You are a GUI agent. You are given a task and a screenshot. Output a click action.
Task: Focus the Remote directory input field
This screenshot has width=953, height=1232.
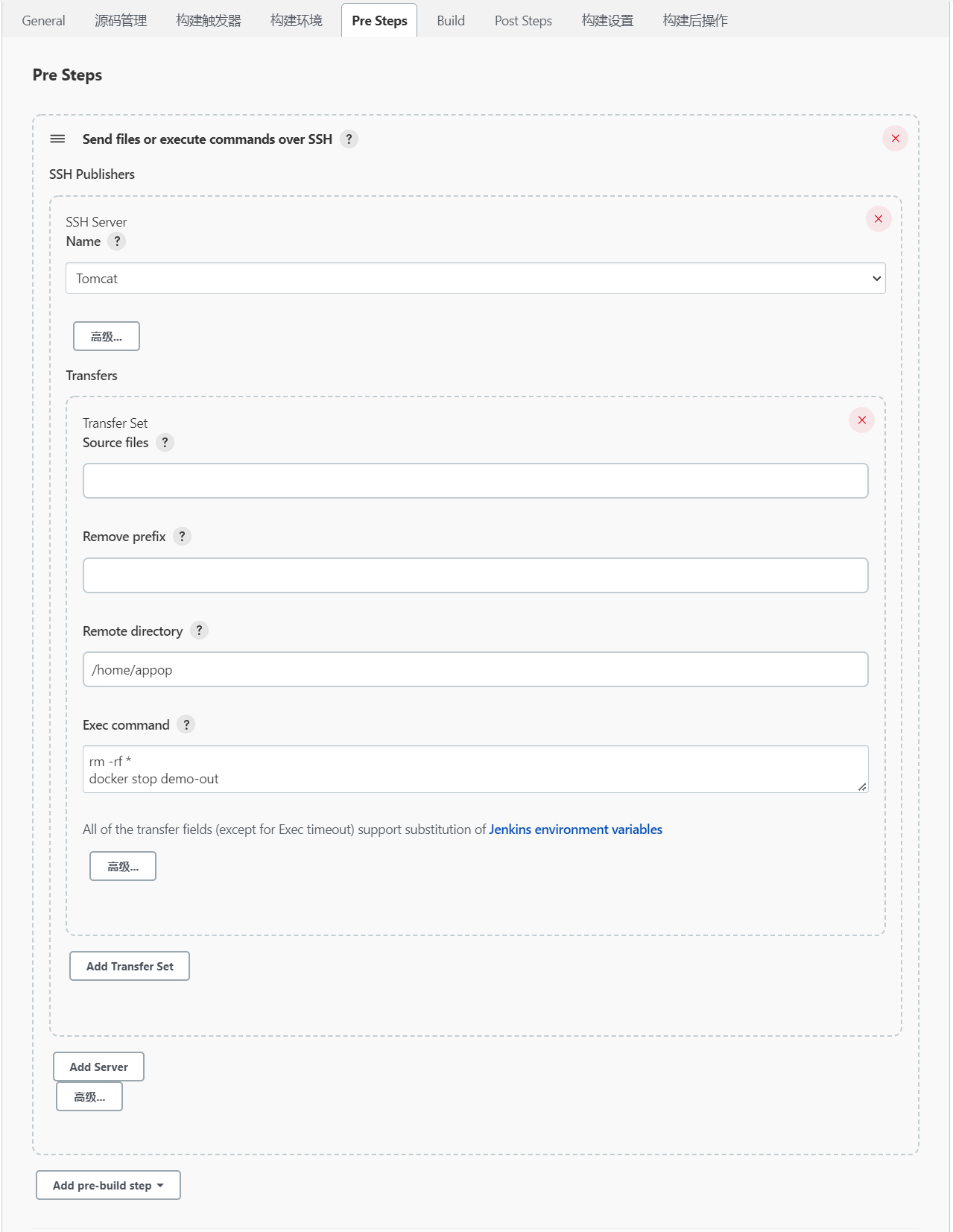(x=475, y=669)
